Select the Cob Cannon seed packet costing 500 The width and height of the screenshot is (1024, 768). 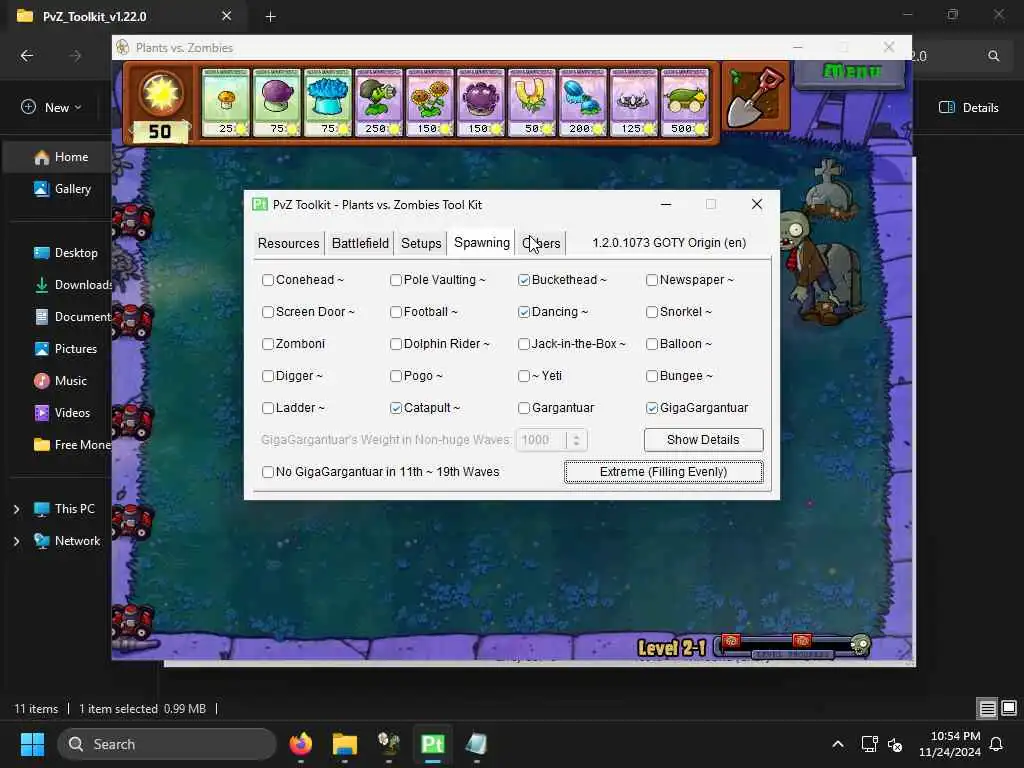[x=685, y=102]
